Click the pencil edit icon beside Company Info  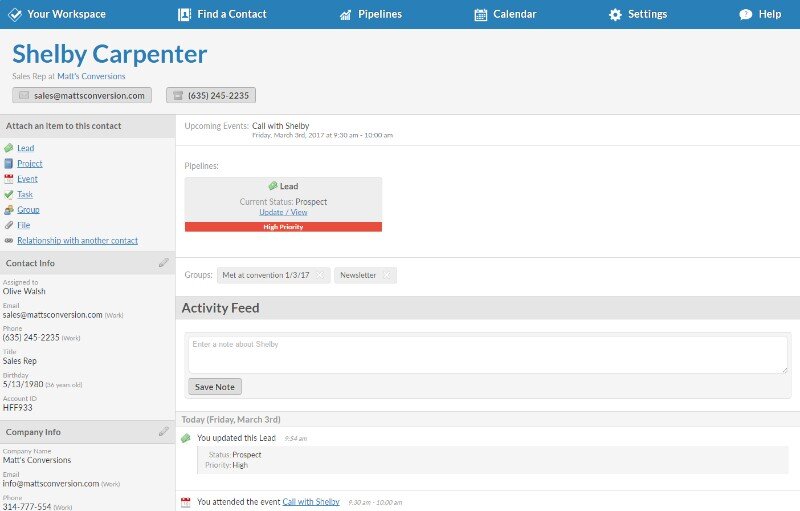pos(163,432)
